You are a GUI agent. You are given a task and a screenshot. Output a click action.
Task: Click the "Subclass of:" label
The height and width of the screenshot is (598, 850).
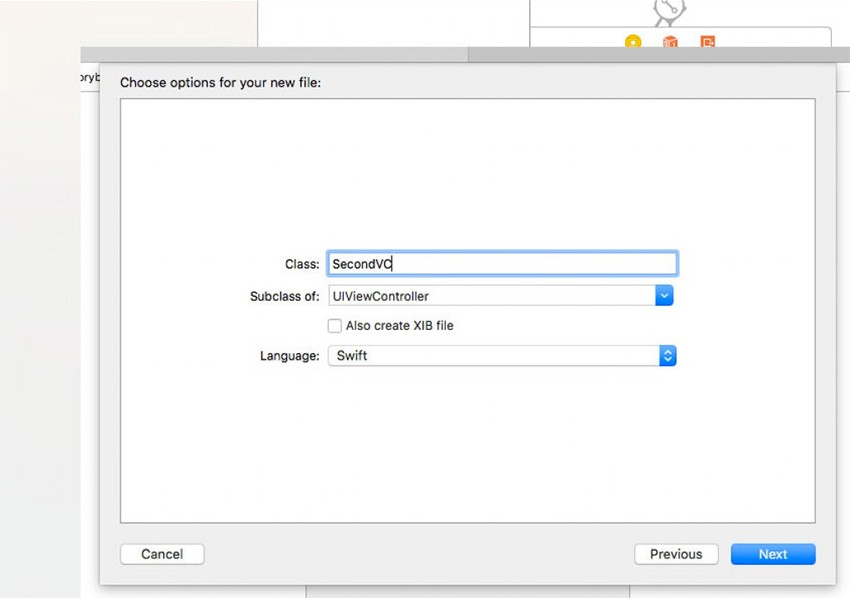285,297
